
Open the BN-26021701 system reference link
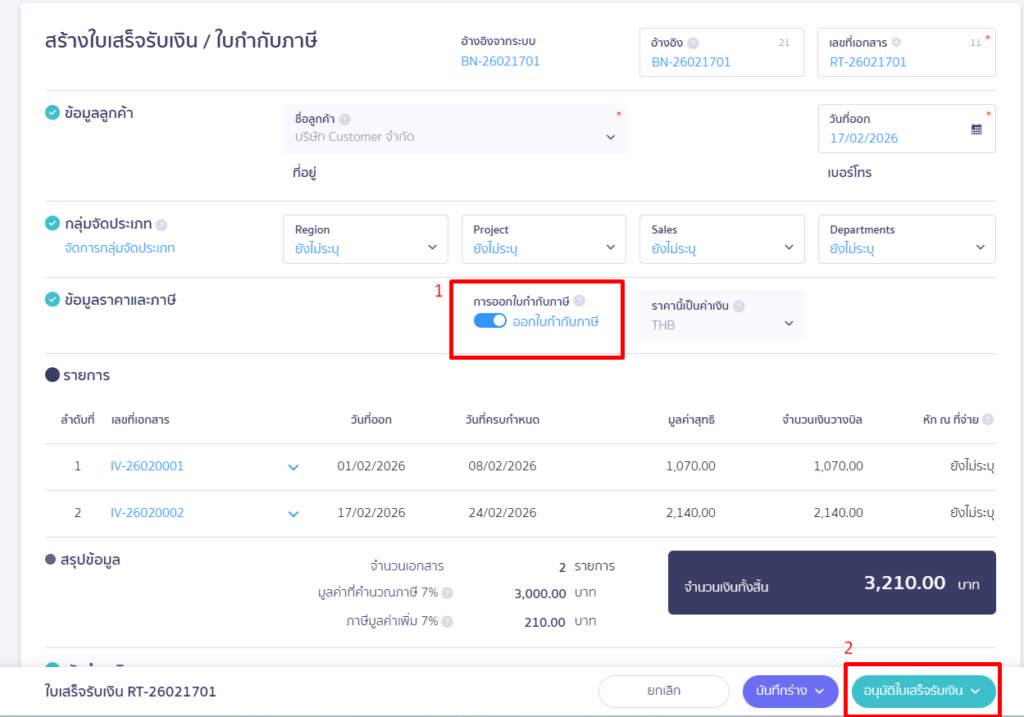(x=500, y=61)
